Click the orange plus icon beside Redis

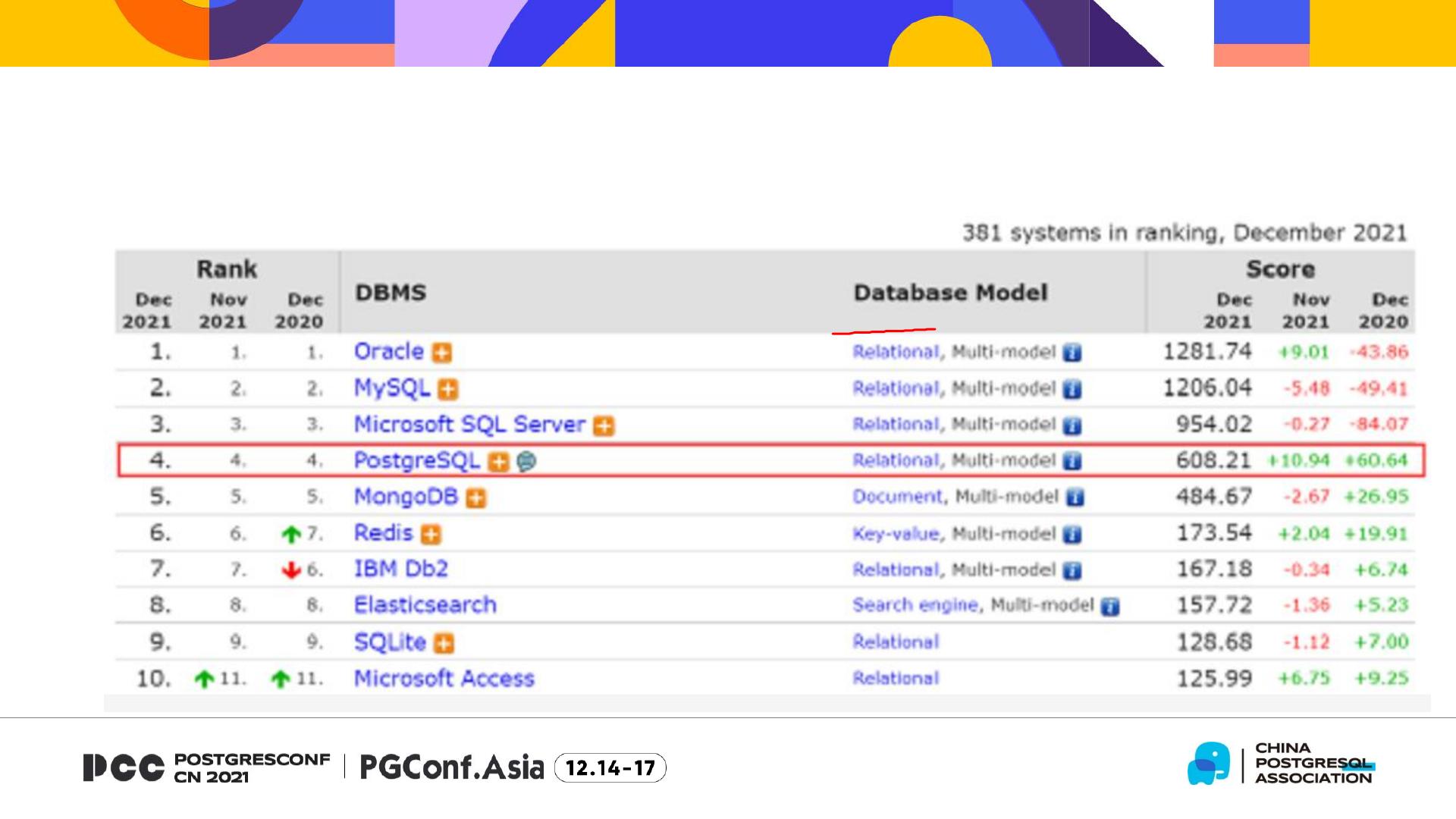point(431,535)
